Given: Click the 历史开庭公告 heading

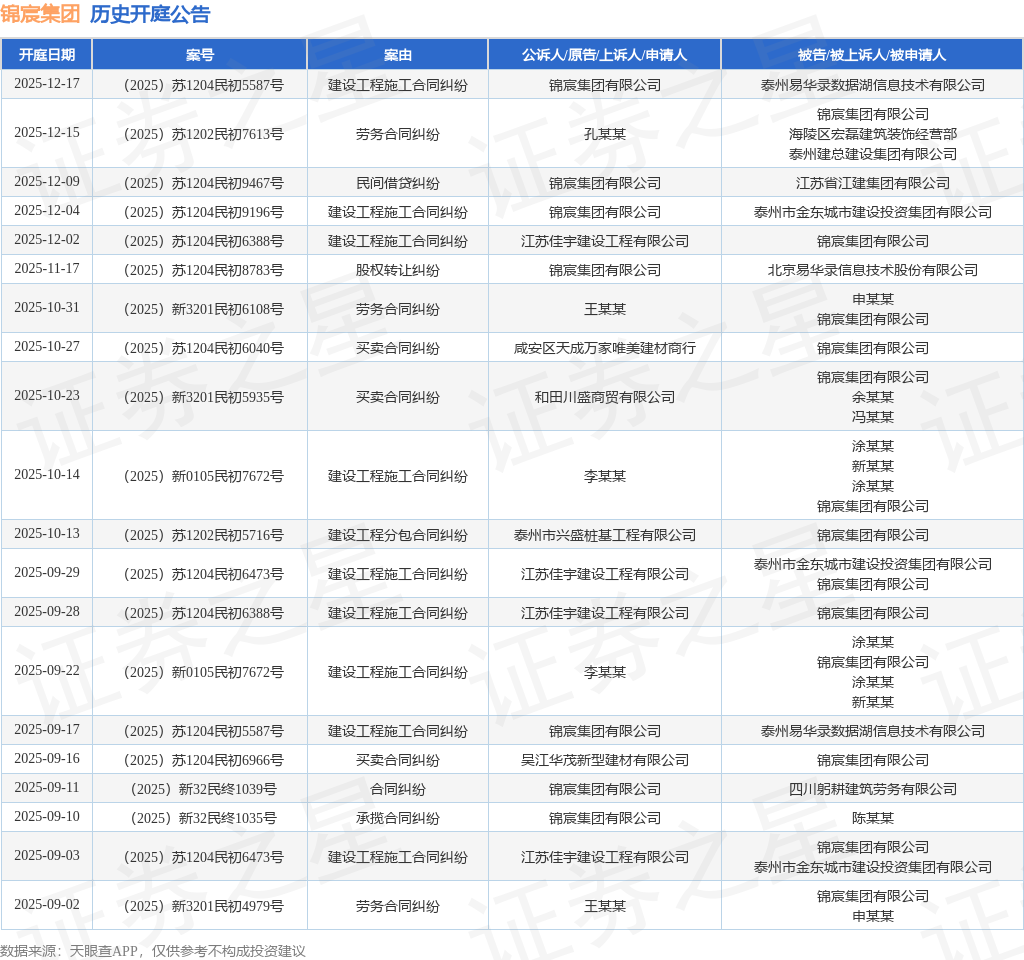Looking at the screenshot, I should point(150,14).
